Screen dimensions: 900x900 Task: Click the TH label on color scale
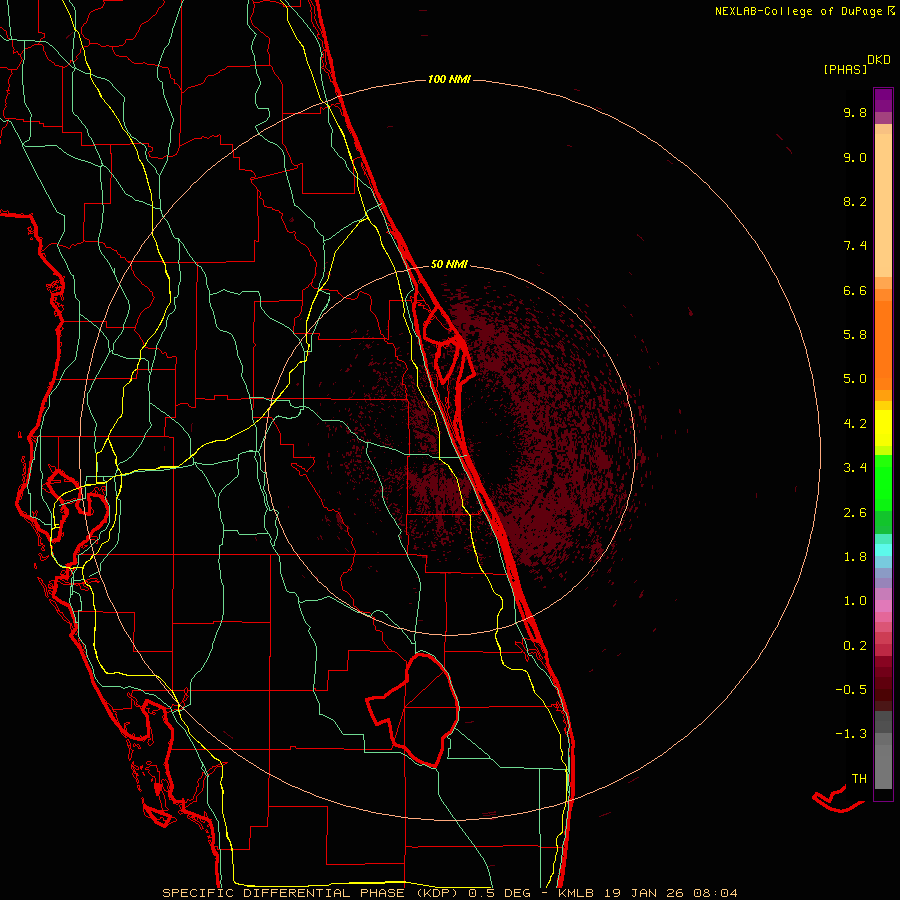coord(859,778)
